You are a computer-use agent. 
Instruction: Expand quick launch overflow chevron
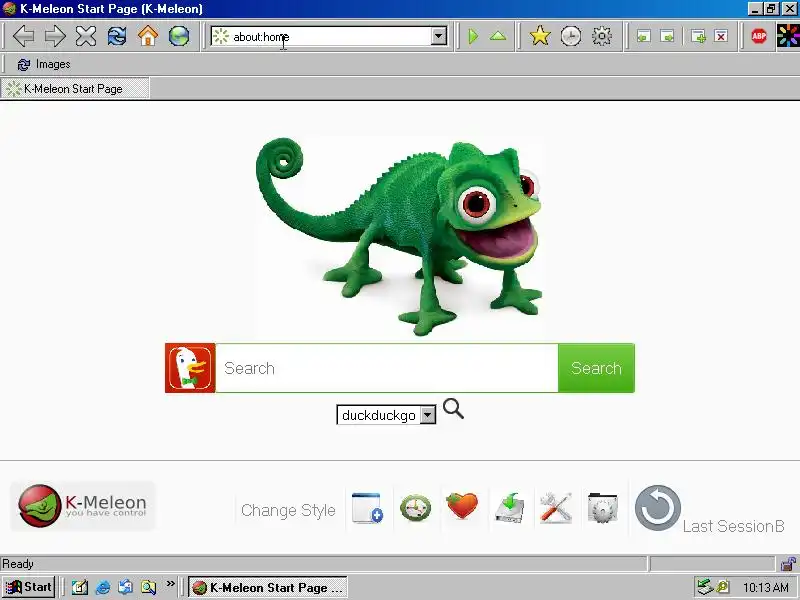(170, 583)
